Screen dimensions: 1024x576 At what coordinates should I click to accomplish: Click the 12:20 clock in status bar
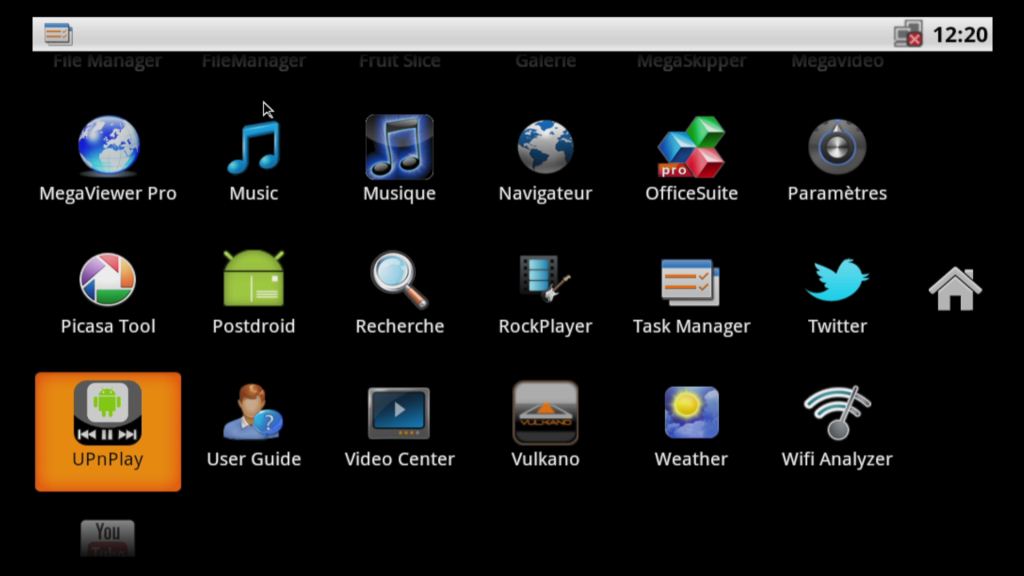click(960, 35)
